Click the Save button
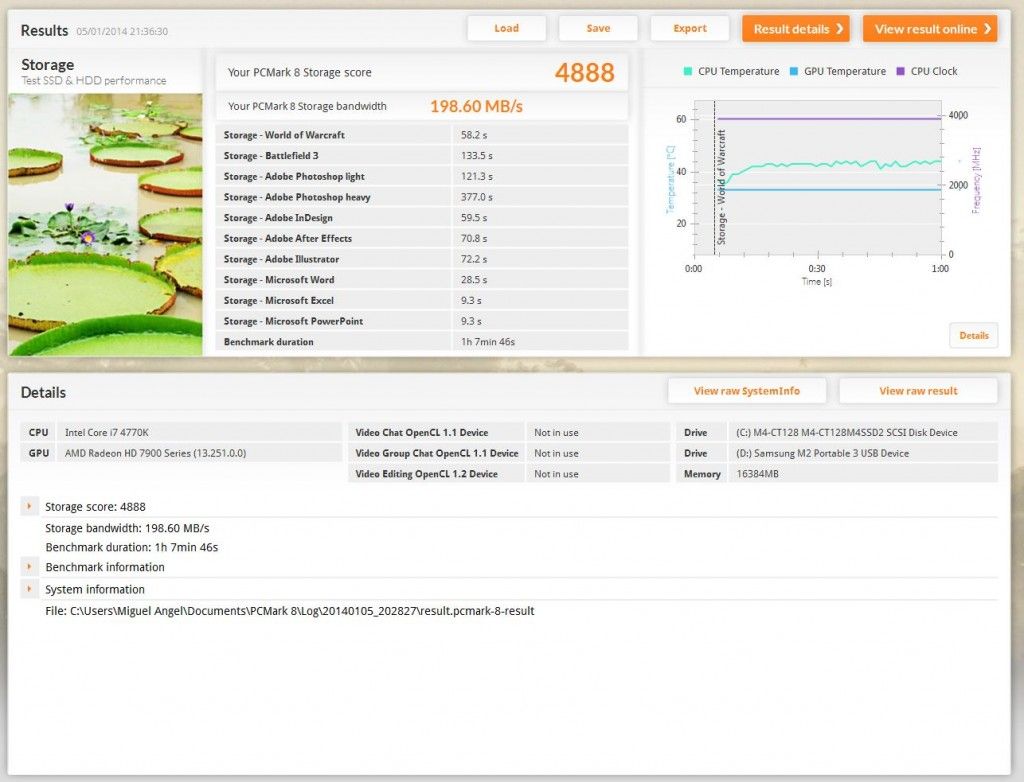This screenshot has width=1024, height=782. coord(598,29)
